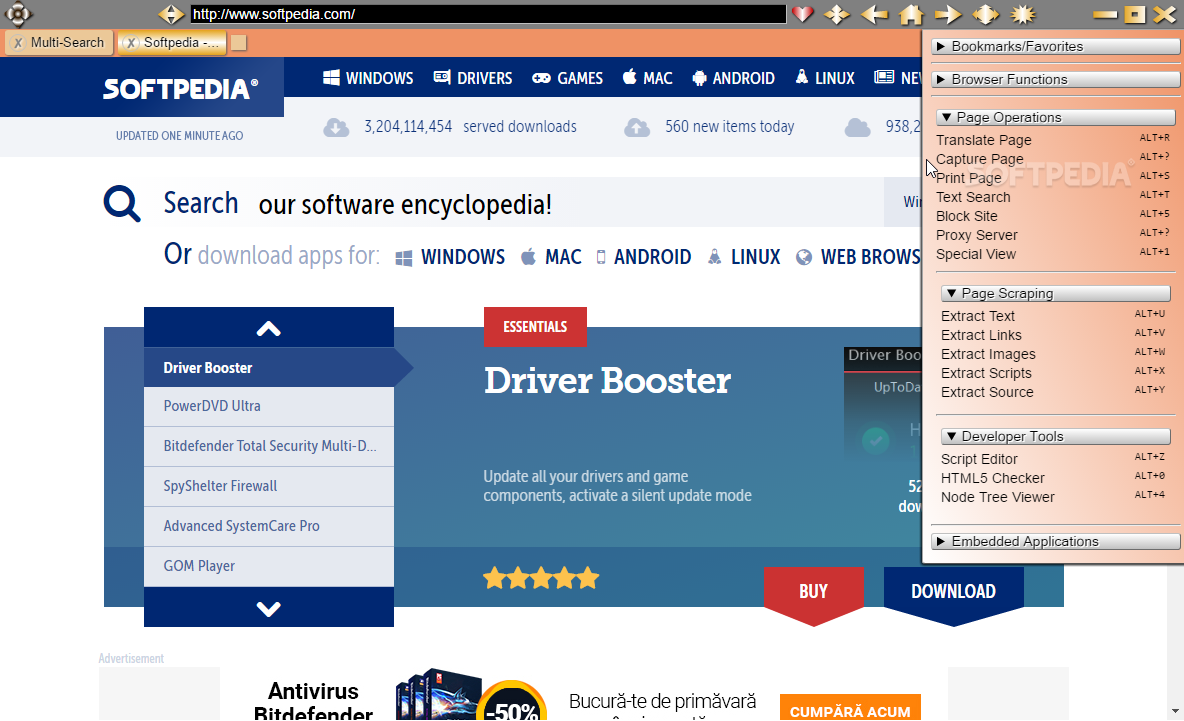
Task: Run Extract Links
Action: click(981, 335)
